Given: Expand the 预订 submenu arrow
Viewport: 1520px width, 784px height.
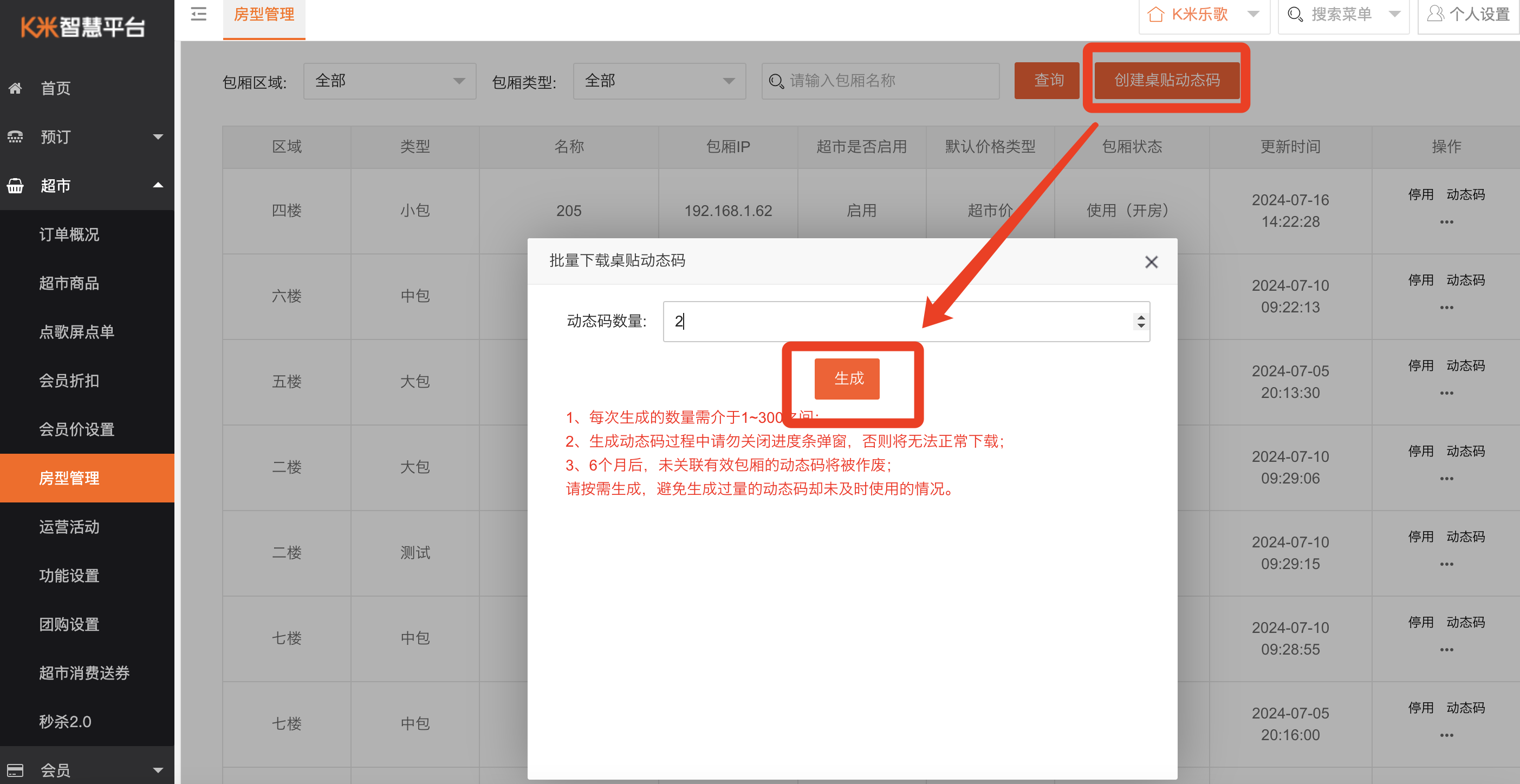Looking at the screenshot, I should 158,137.
